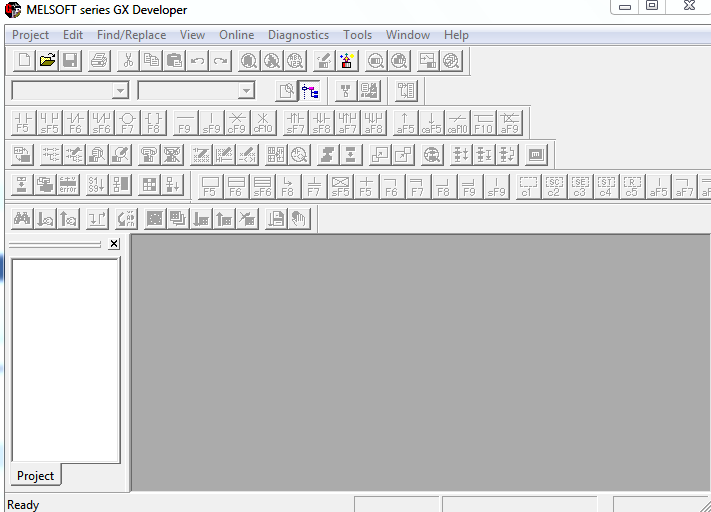Open the Find/Replace menu
This screenshot has height=512, width=711.
[131, 35]
